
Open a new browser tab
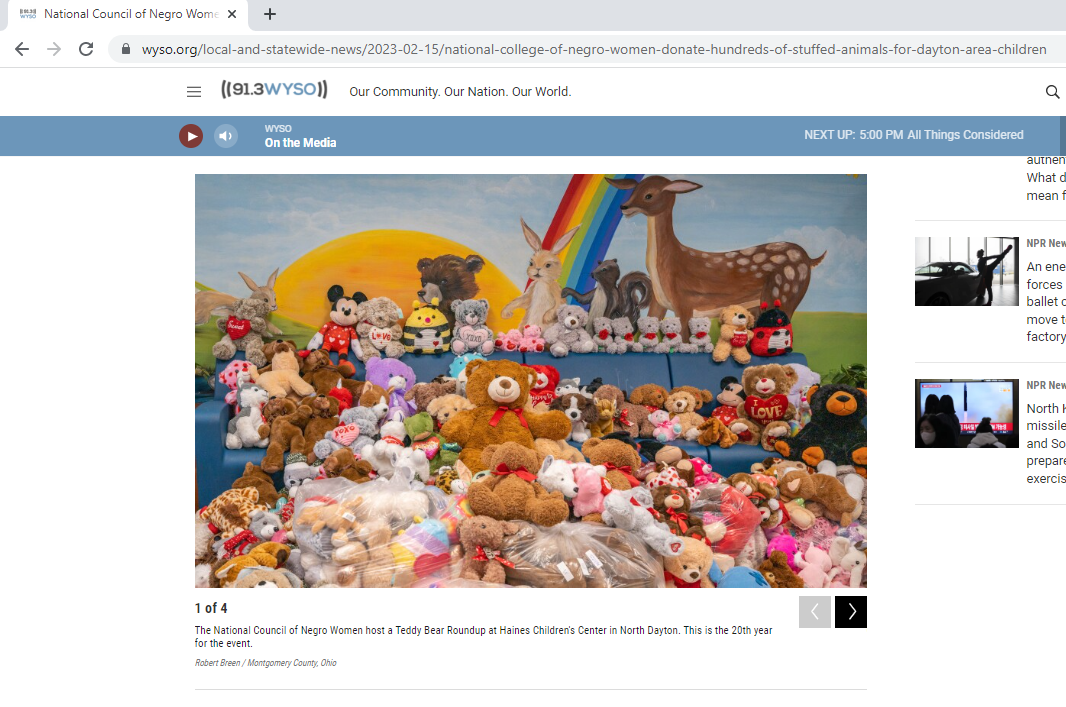[270, 14]
